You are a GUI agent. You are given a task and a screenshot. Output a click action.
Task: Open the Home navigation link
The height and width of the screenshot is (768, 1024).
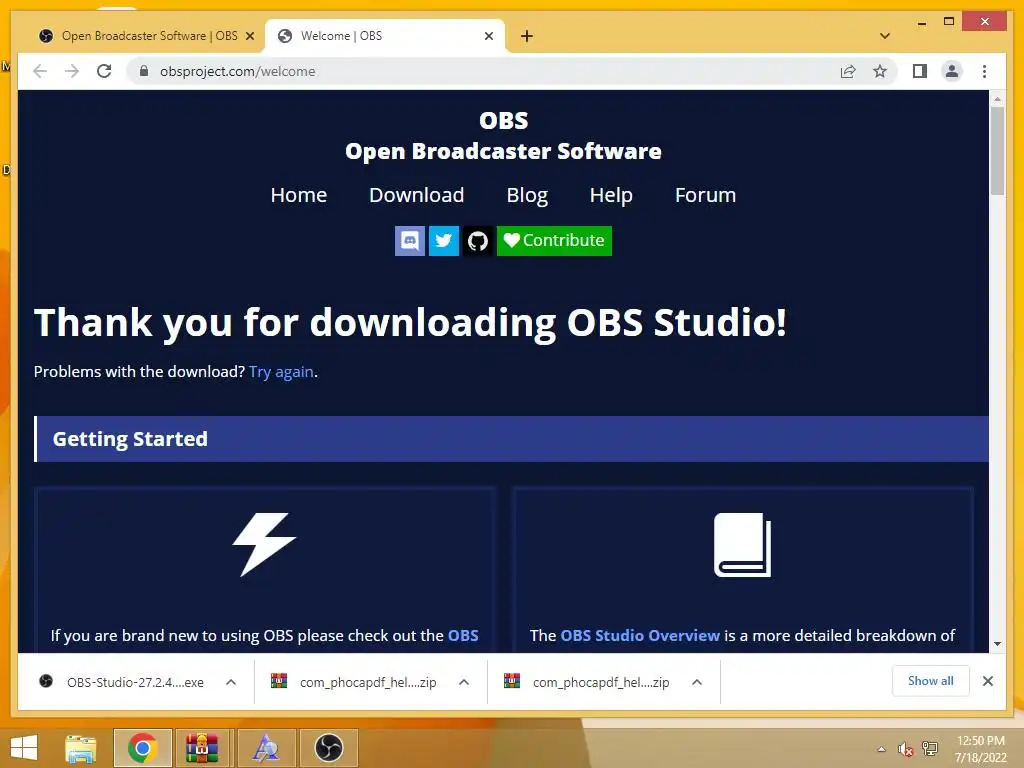click(x=298, y=195)
